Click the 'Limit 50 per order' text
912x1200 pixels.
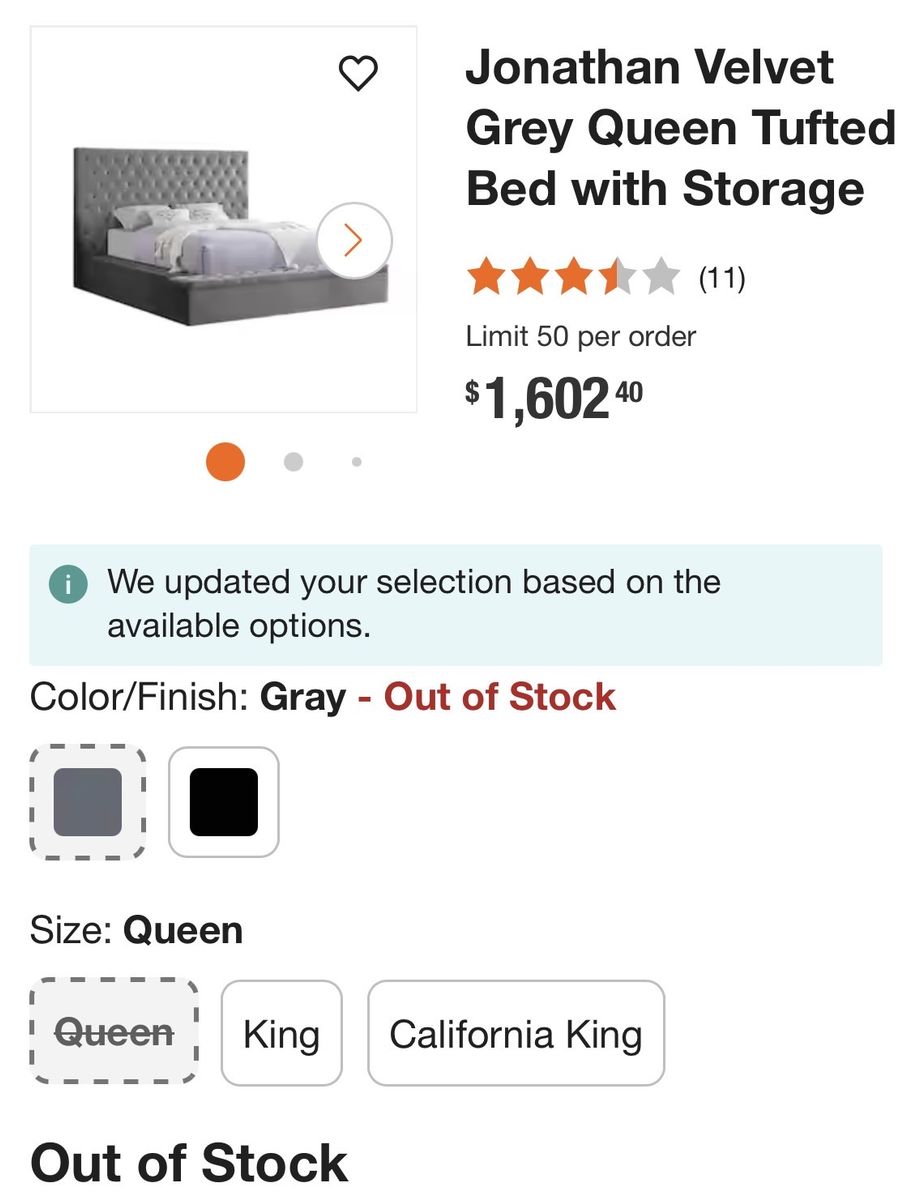coord(581,336)
